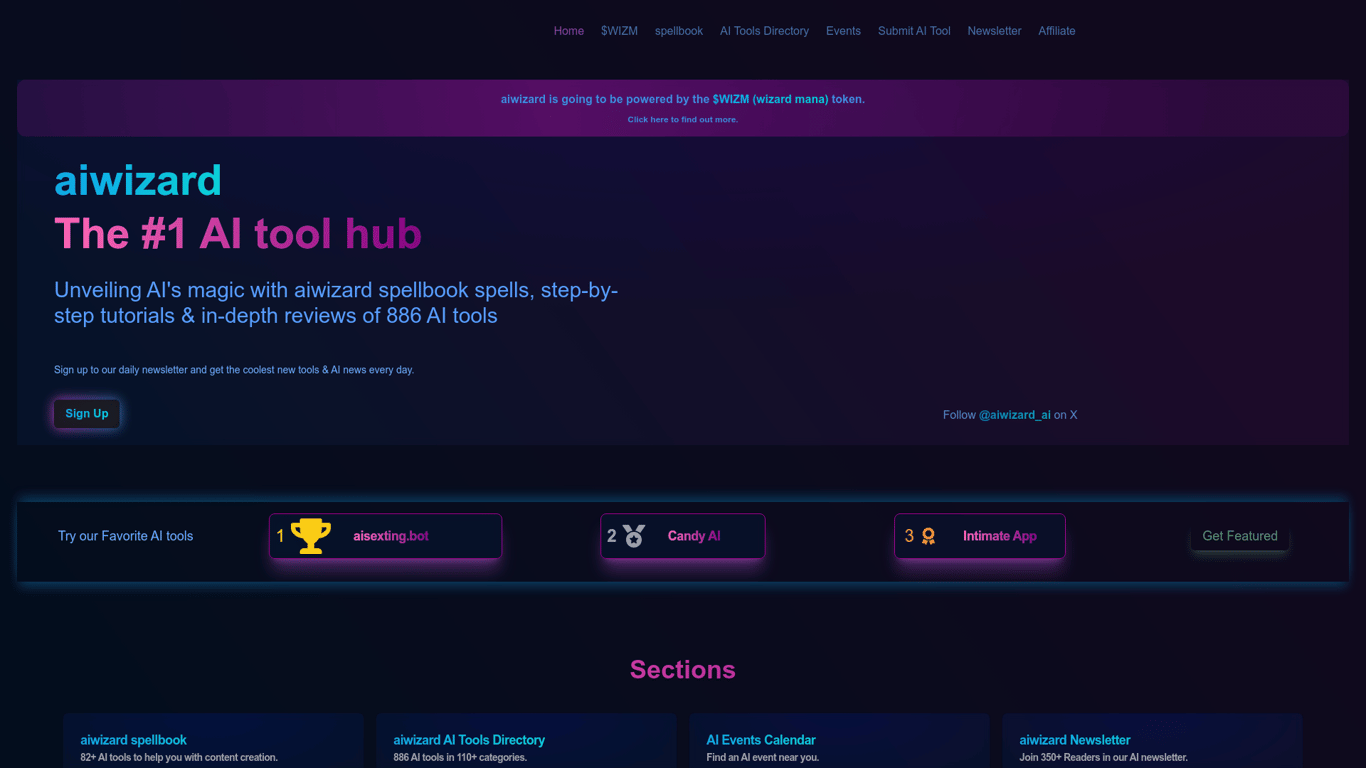Click "82+ AI tools" spellbook description text

tap(179, 758)
